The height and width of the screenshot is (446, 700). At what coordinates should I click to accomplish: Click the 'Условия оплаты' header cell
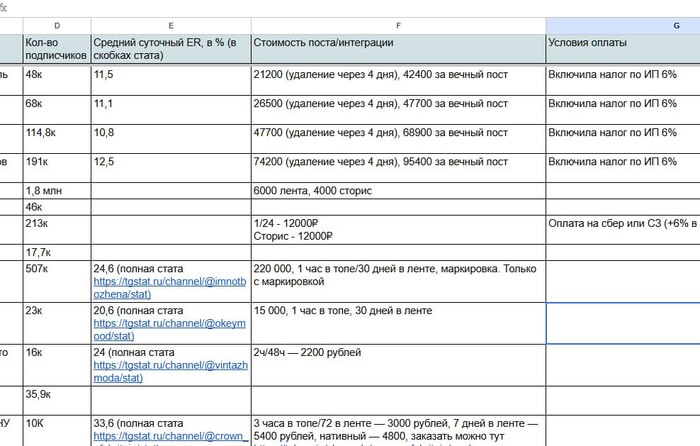(623, 49)
